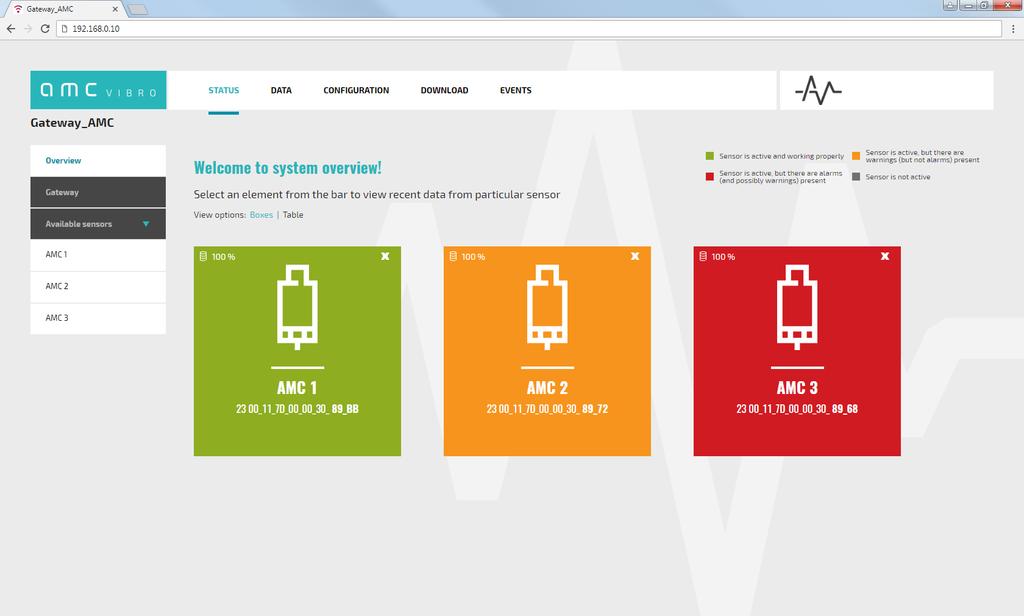Collapse the Available sensors list arrow
Viewport: 1024px width, 616px height.
coord(146,224)
